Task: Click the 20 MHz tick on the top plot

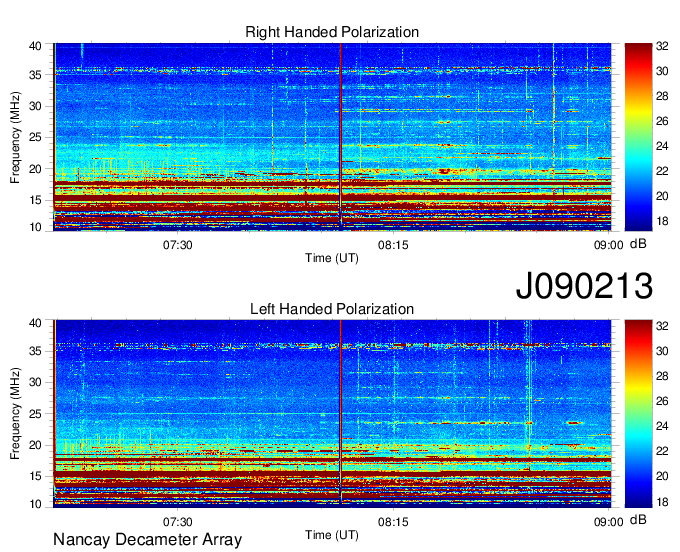Action: pos(35,169)
